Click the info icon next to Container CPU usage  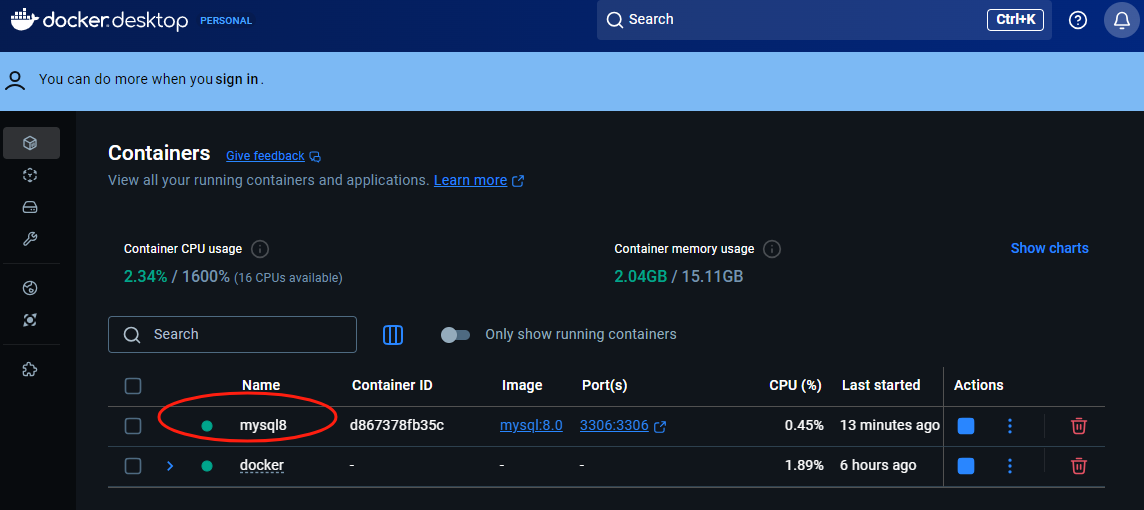pyautogui.click(x=260, y=249)
